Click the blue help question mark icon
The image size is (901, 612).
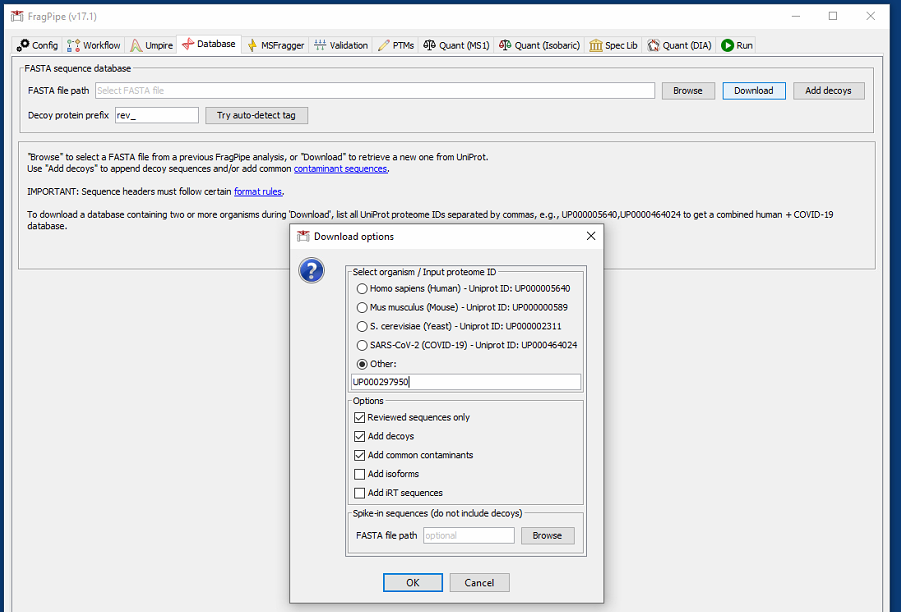click(311, 270)
